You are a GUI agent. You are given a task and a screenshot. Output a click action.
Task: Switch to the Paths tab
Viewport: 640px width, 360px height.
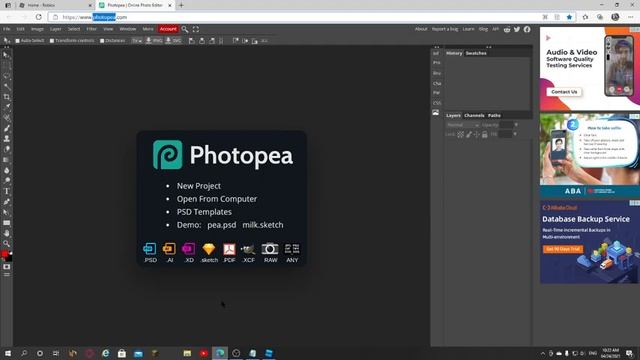494,116
